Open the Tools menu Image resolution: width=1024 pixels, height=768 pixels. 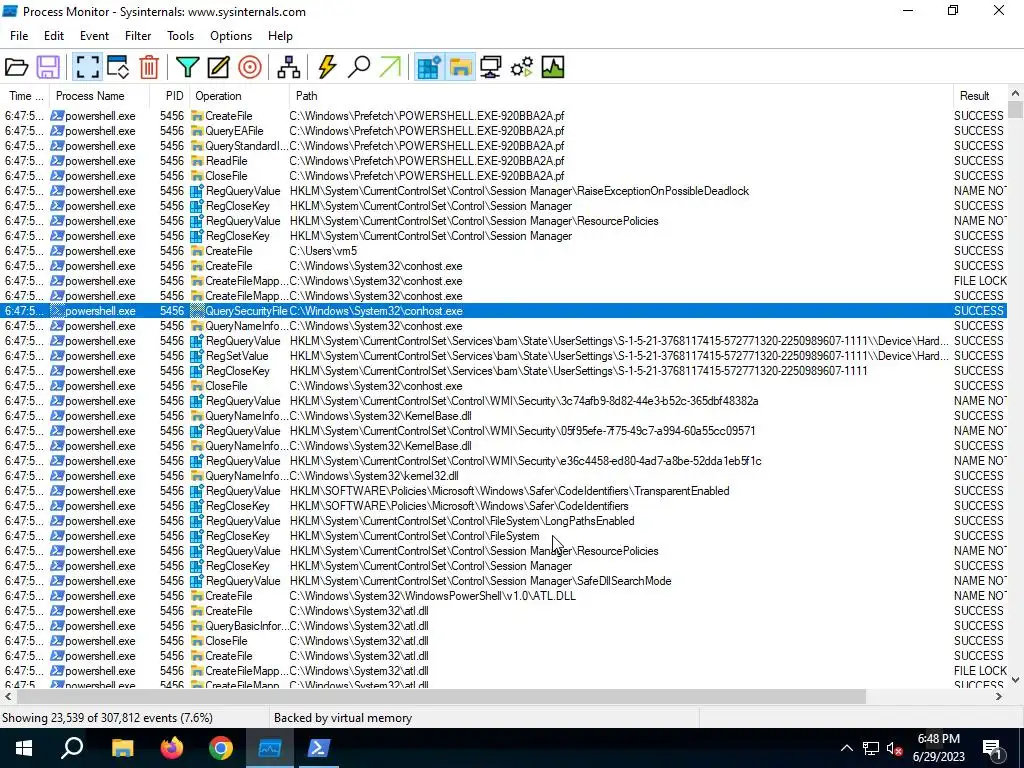[180, 36]
